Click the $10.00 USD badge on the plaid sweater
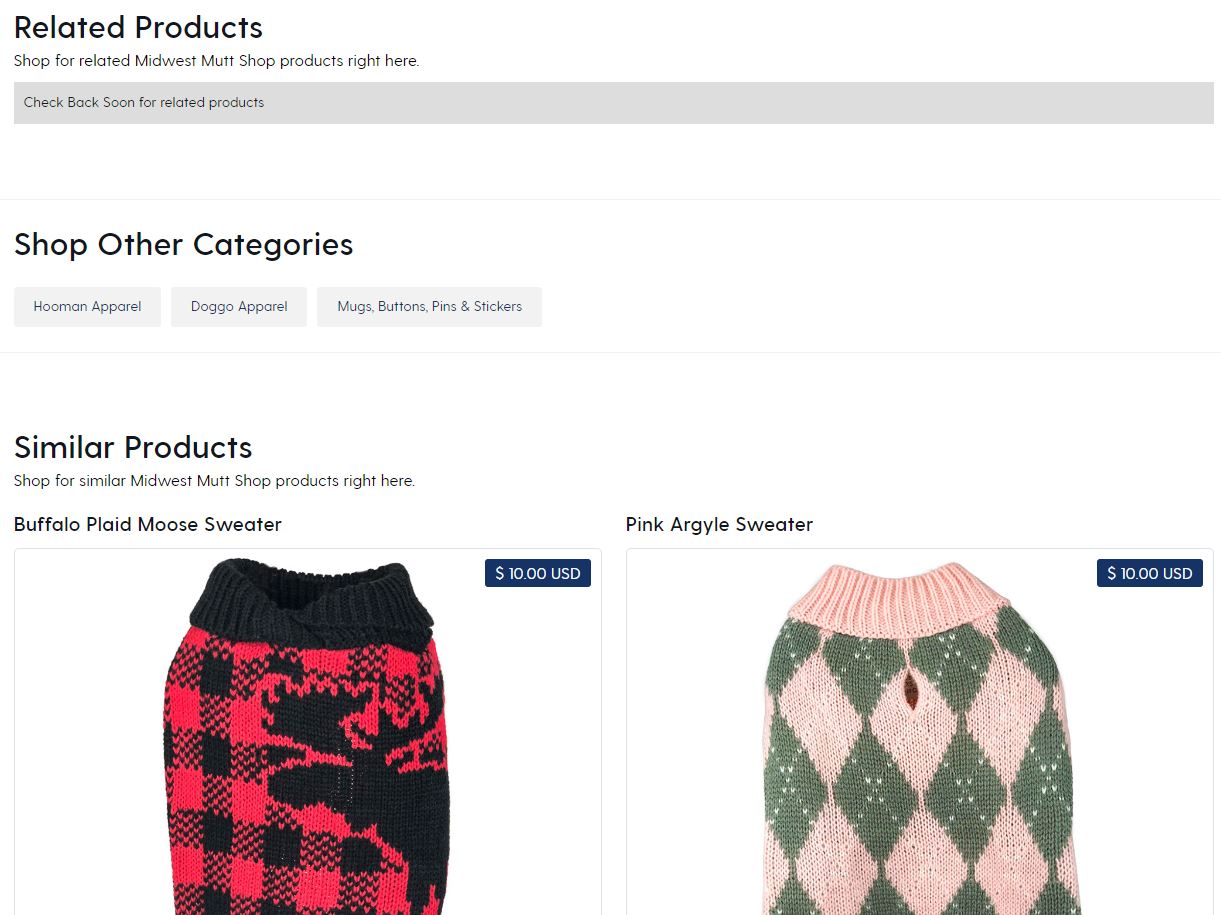This screenshot has width=1221, height=915. tap(538, 573)
